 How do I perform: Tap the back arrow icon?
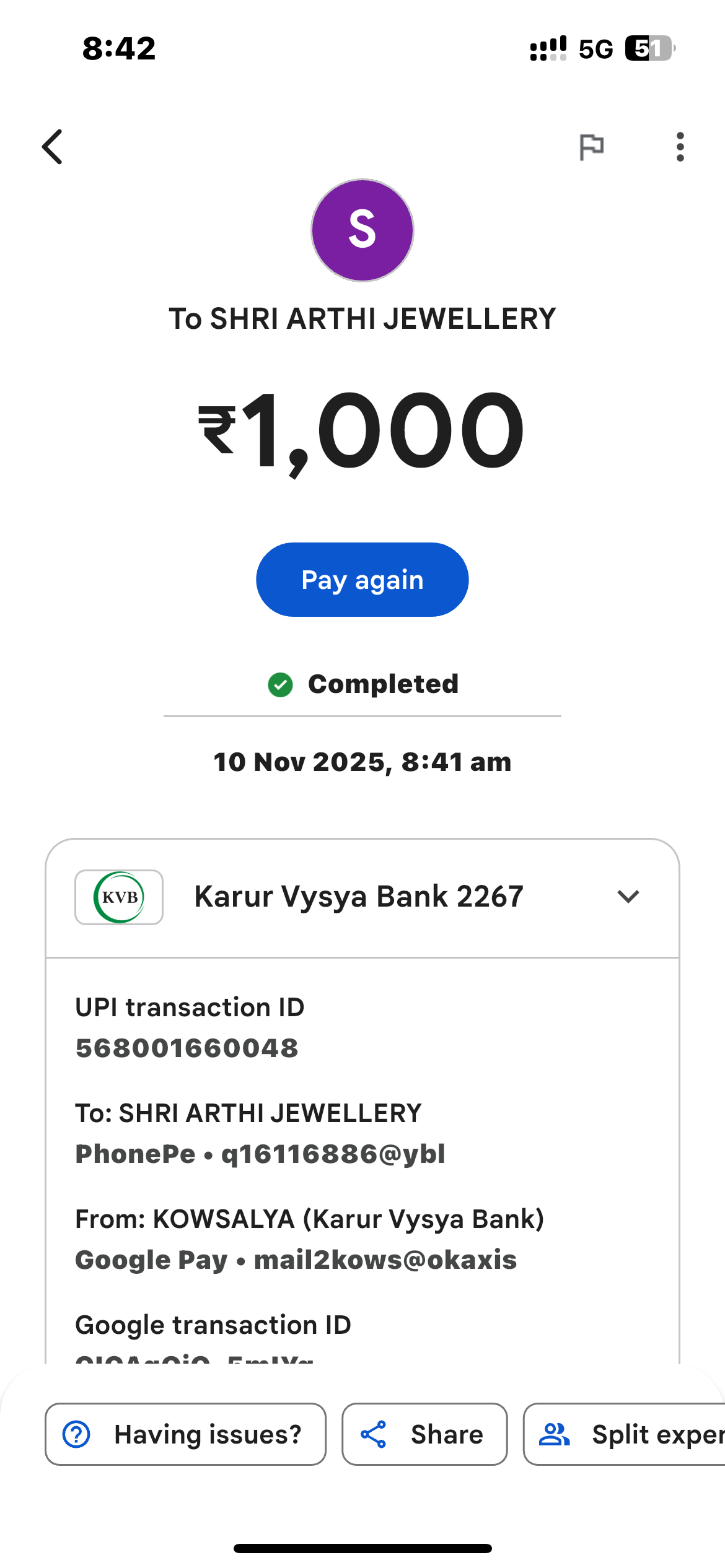tap(53, 147)
